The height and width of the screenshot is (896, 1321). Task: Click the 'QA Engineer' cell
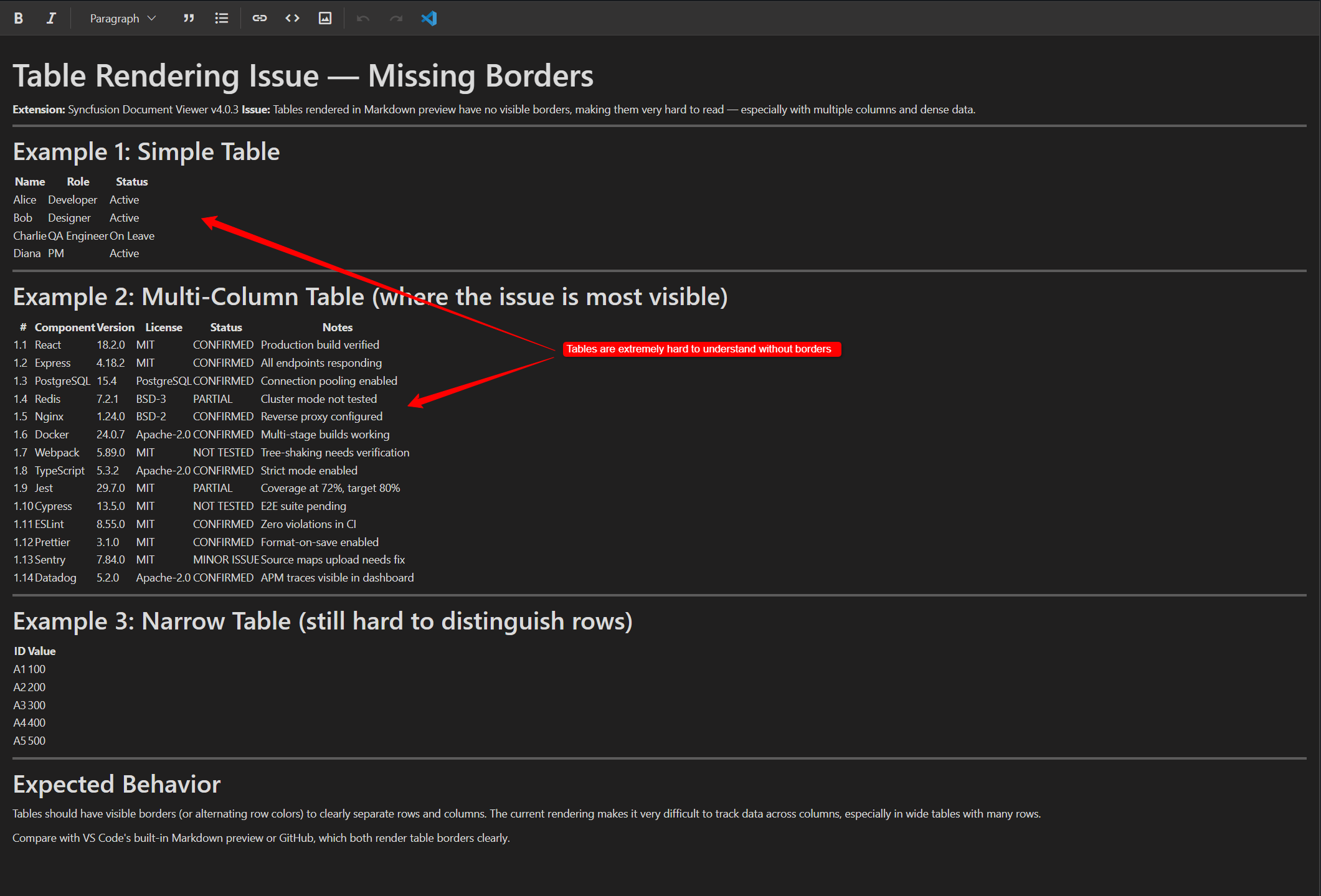point(78,236)
